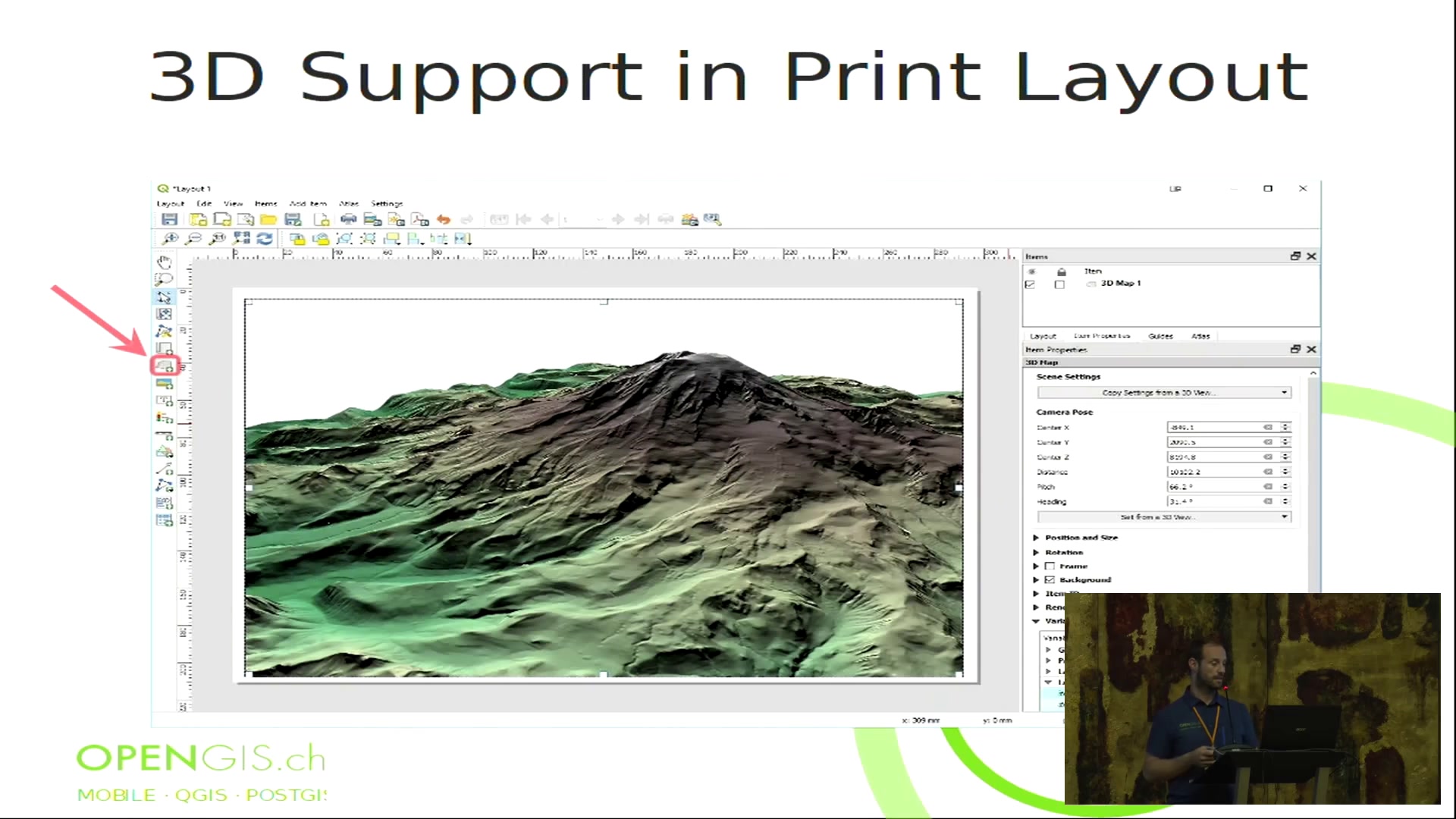Zoom out using the toolbar magnifier
This screenshot has width=1456, height=819.
pyautogui.click(x=194, y=238)
